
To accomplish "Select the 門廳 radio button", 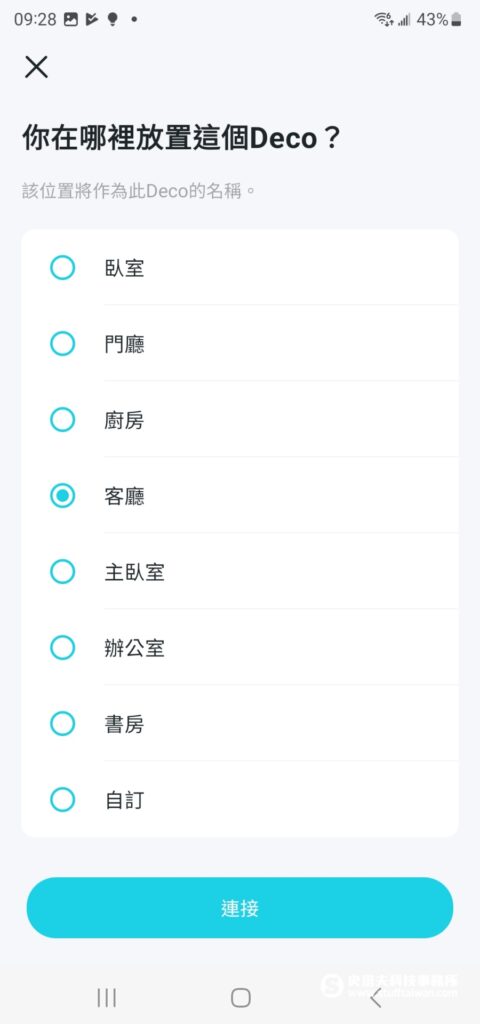I will (63, 344).
